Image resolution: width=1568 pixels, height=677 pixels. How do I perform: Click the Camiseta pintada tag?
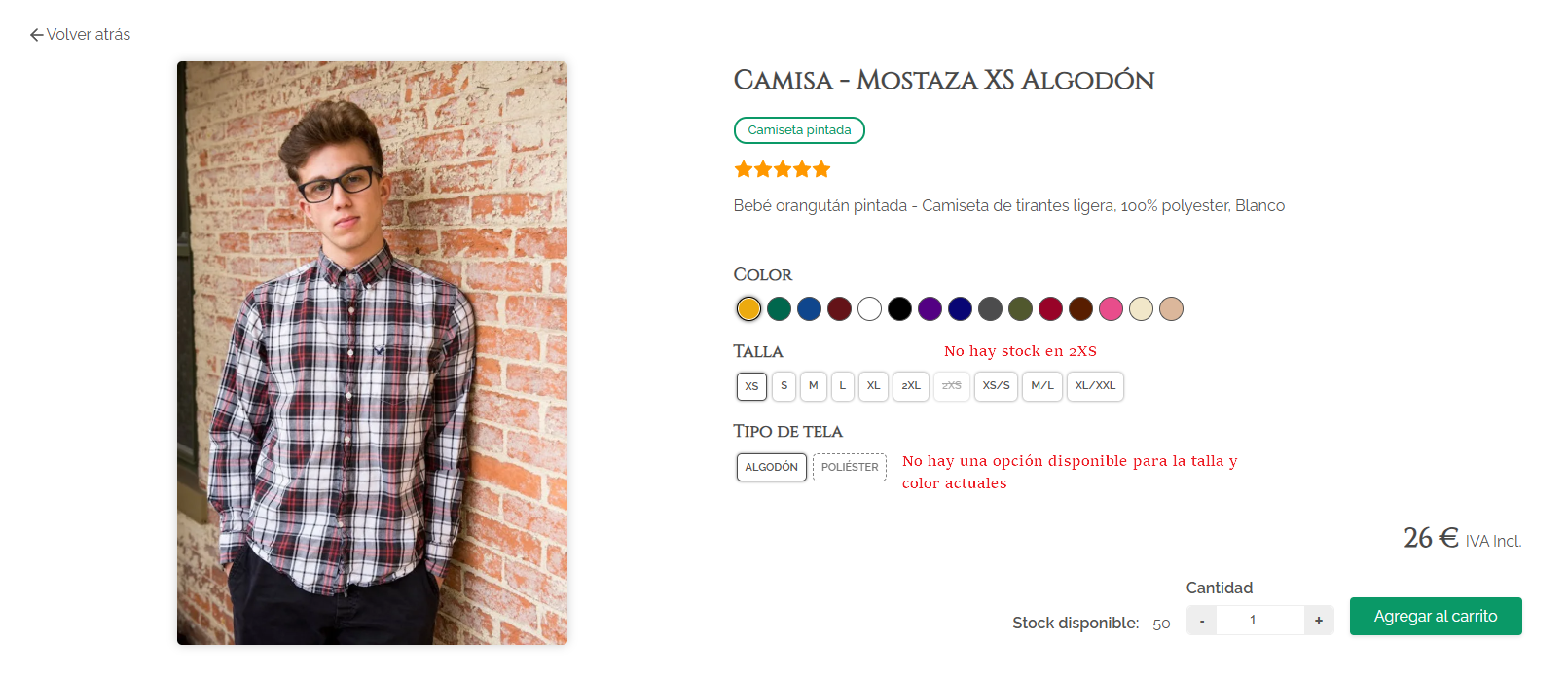coord(799,130)
